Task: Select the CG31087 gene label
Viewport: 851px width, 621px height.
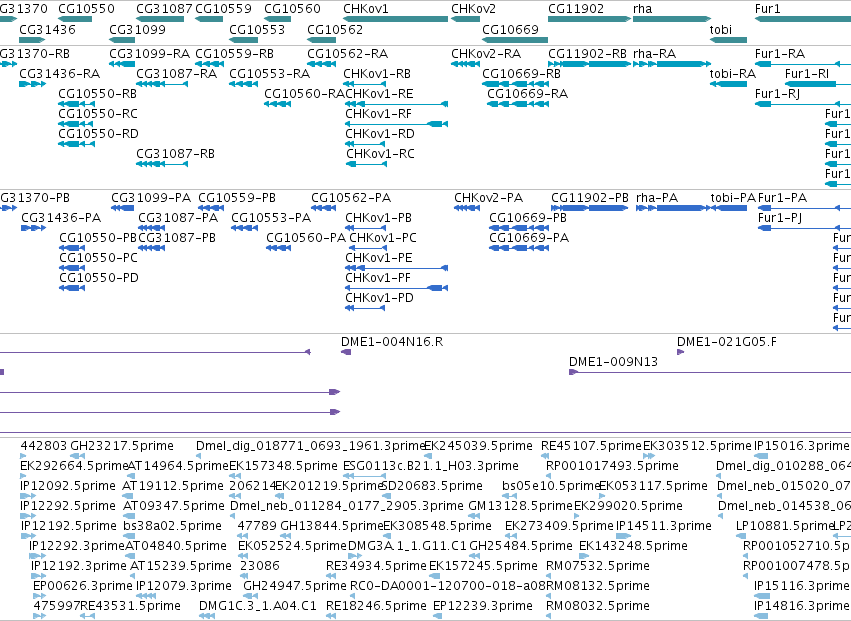Action: pyautogui.click(x=164, y=9)
